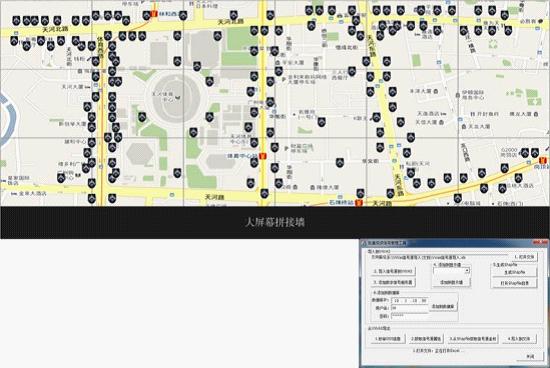This screenshot has height=368, width=550.
Task: Click the '打开Shapfile目录' button
Action: click(514, 283)
